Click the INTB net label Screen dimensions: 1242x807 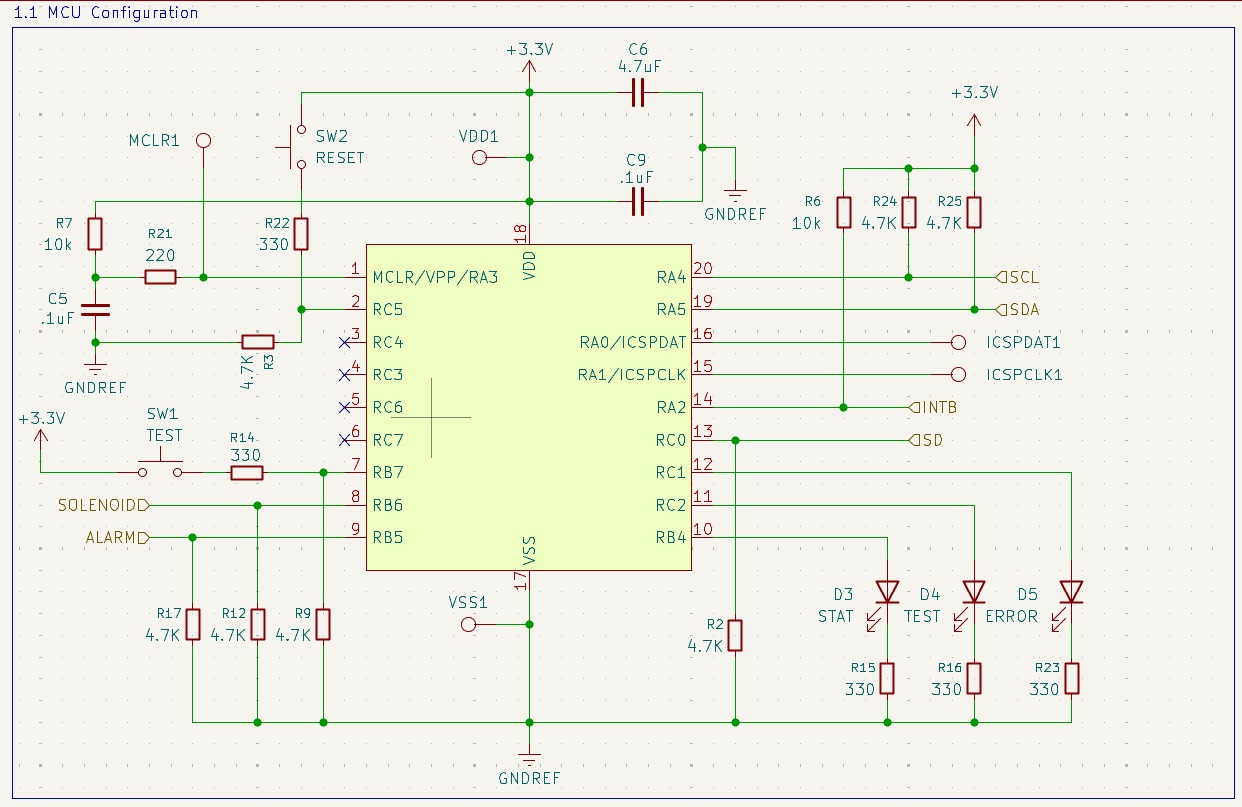pos(934,407)
